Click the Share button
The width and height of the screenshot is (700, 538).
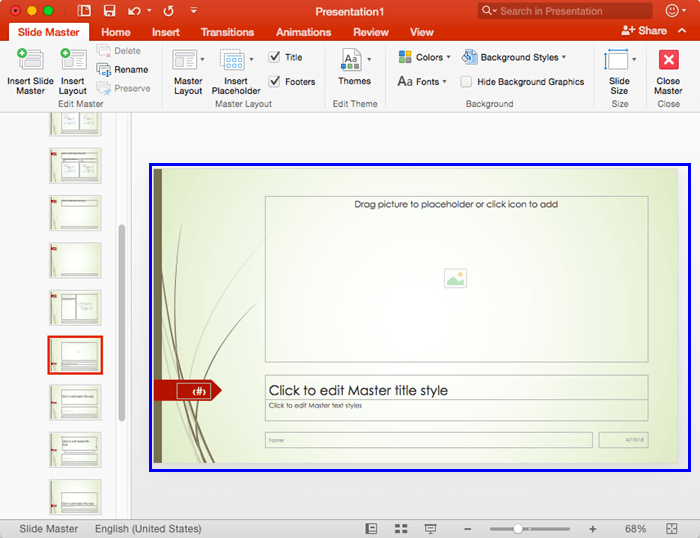(644, 31)
